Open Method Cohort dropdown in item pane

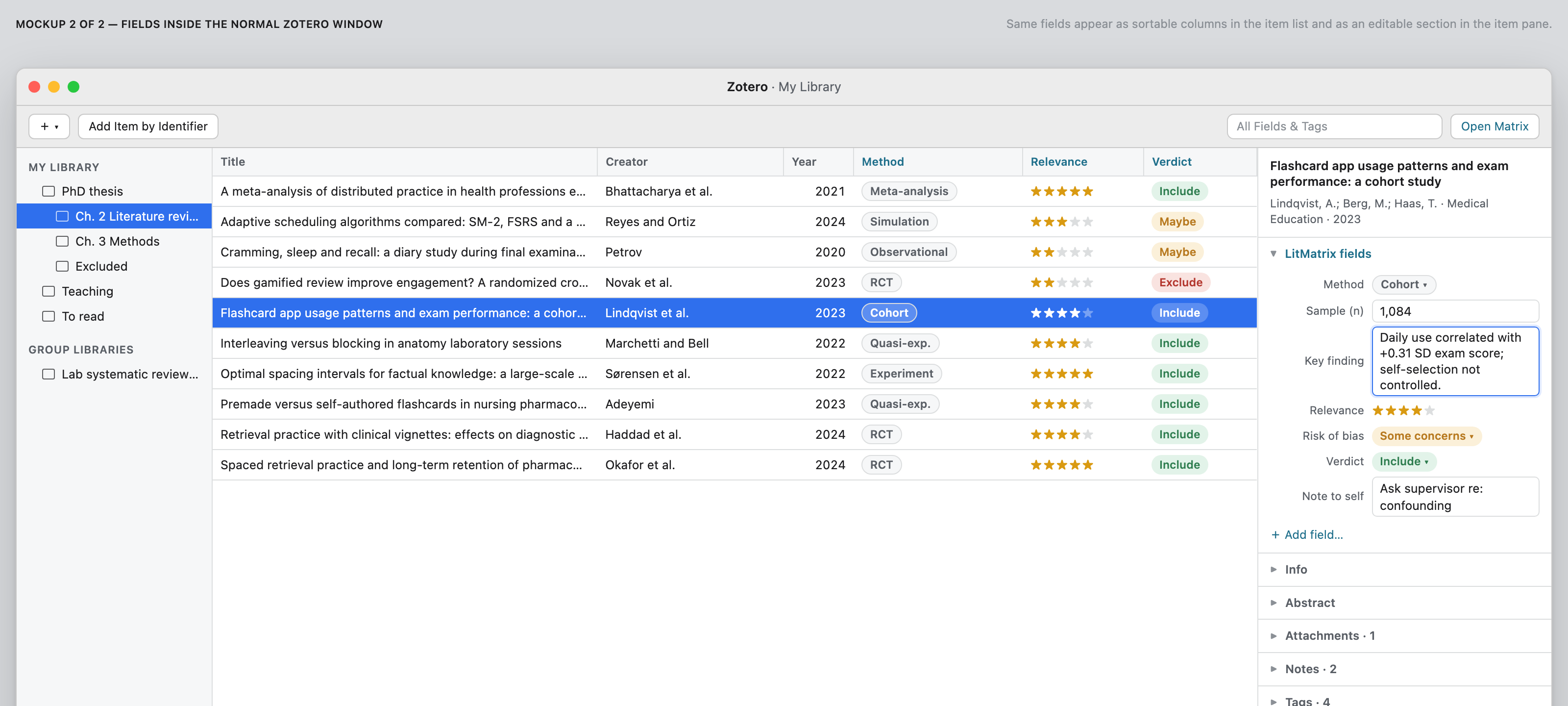click(1404, 284)
